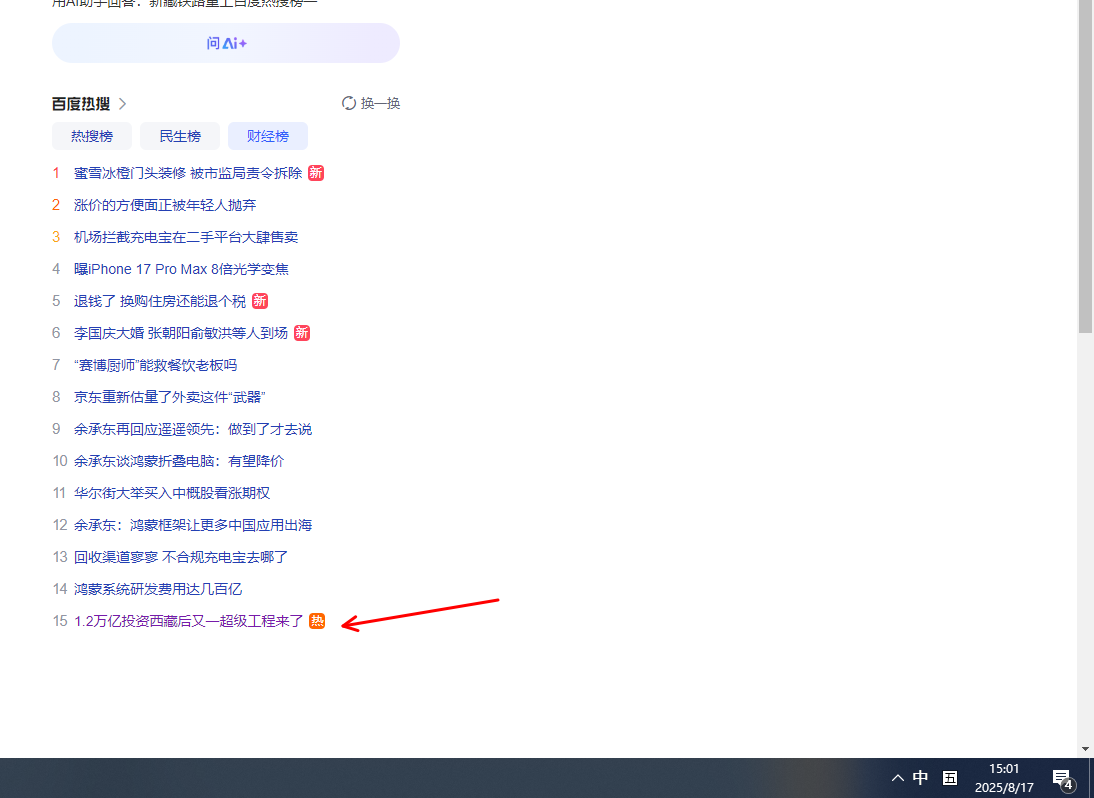Open 回收渠道寥寥 不合规充电宝去哪了 item
1094x798 pixels.
[x=181, y=558]
